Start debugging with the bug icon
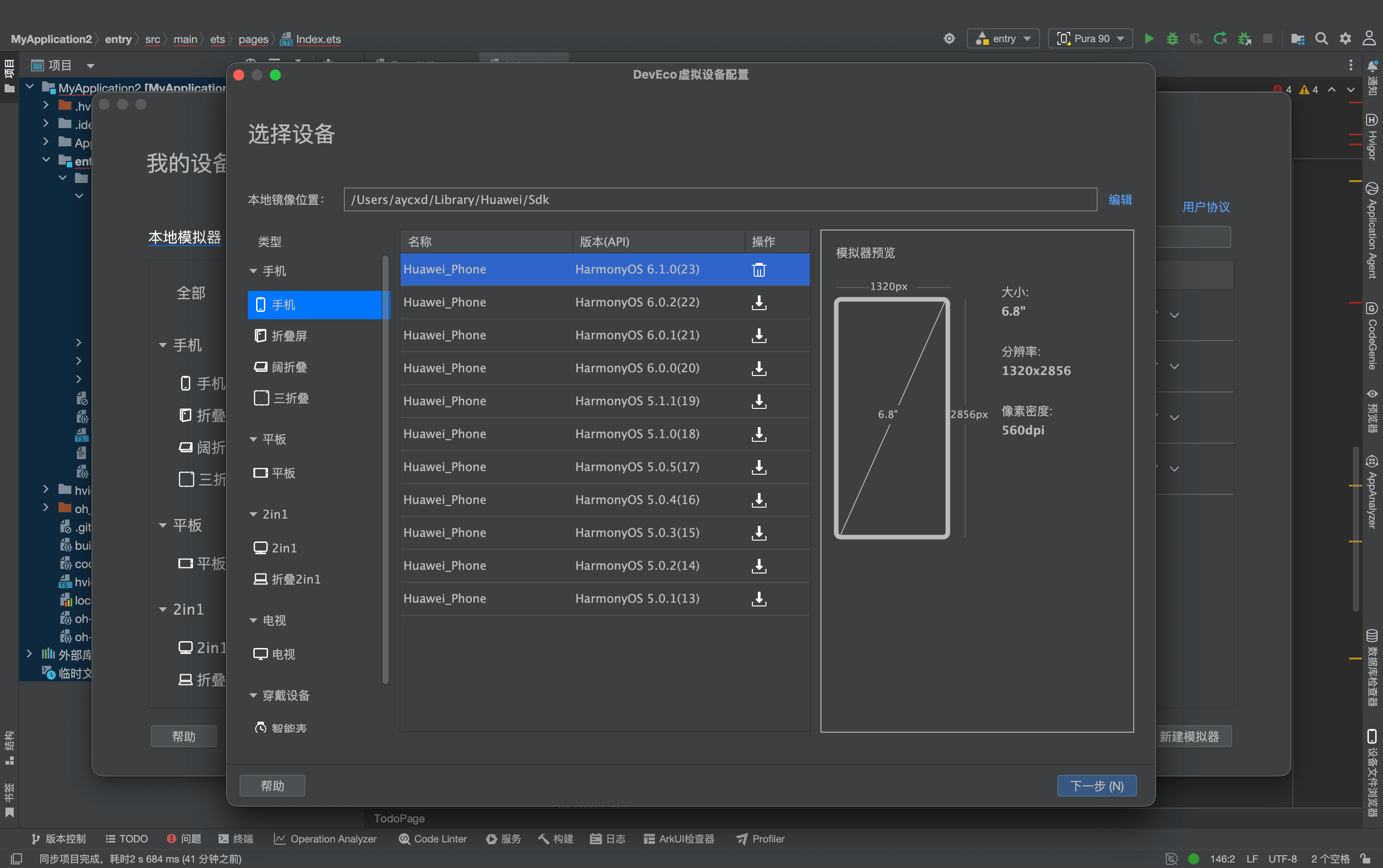The image size is (1383, 868). tap(1172, 38)
